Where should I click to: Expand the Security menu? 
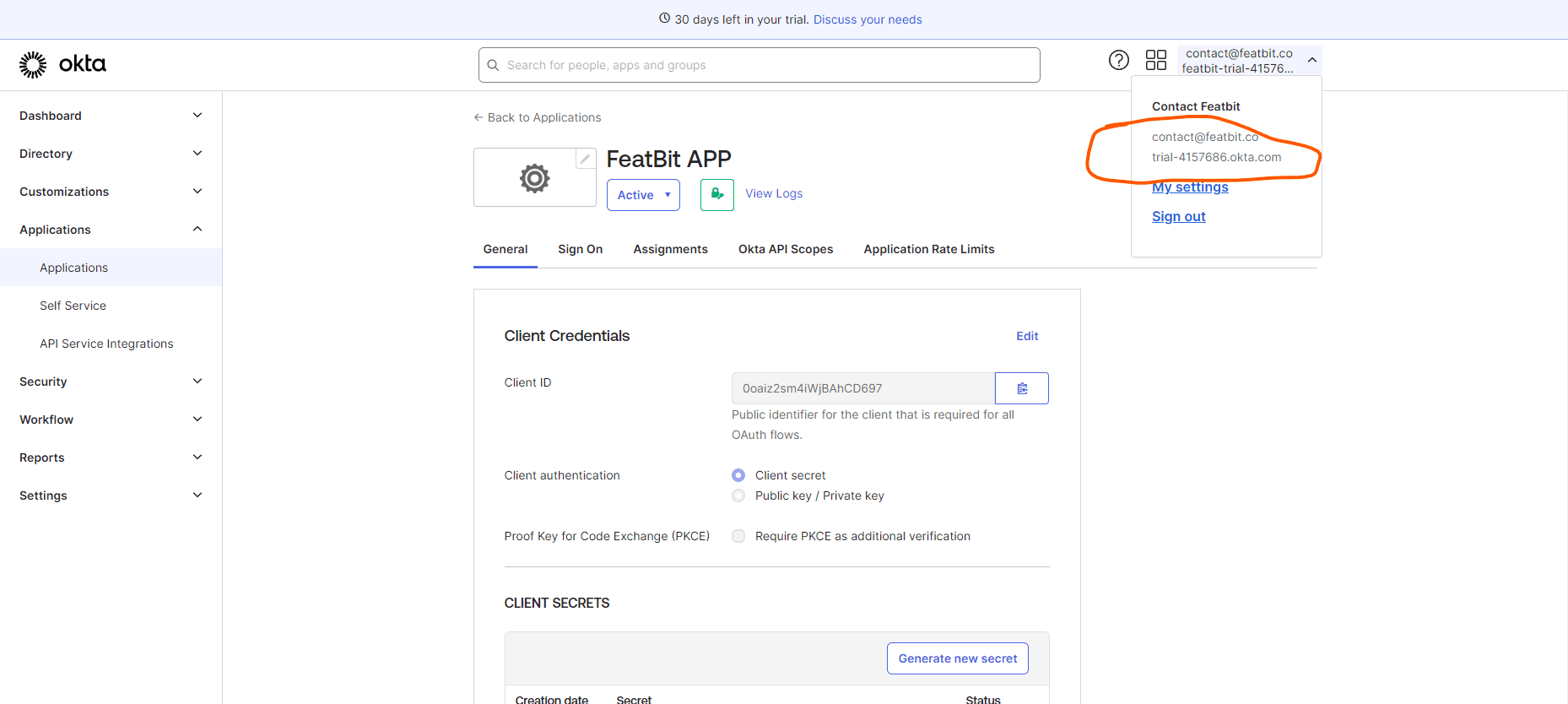[111, 382]
